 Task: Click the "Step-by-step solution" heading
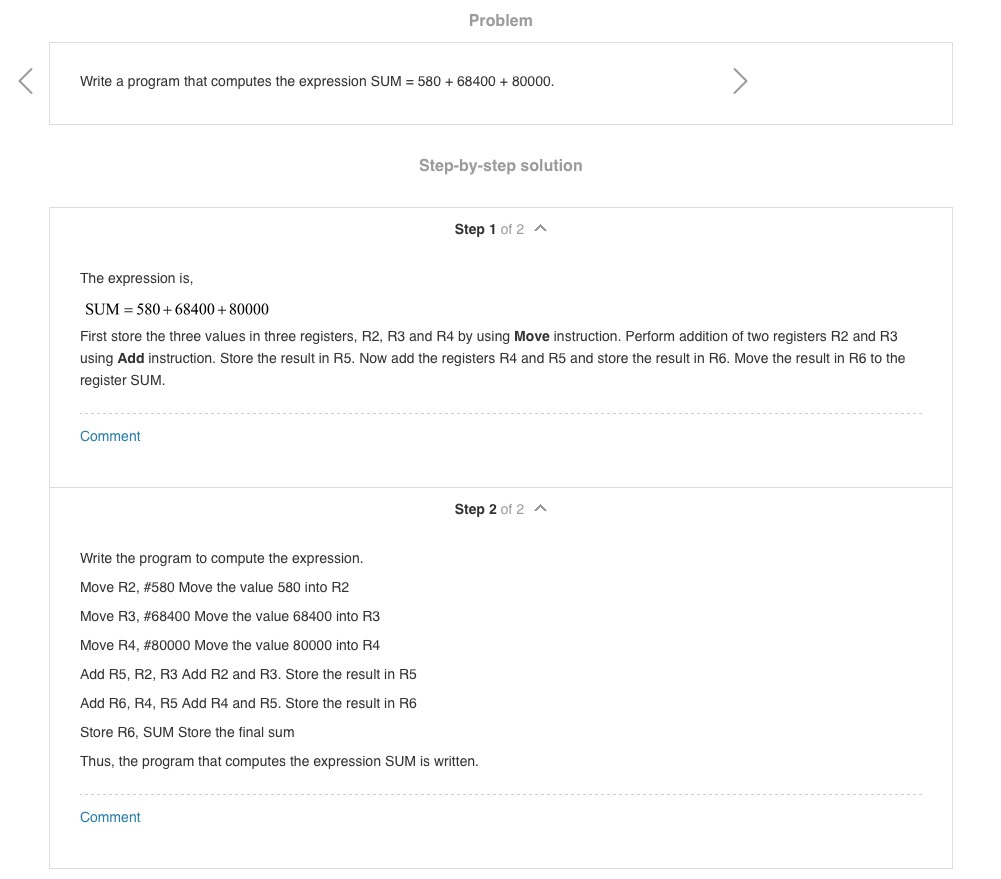coord(500,166)
